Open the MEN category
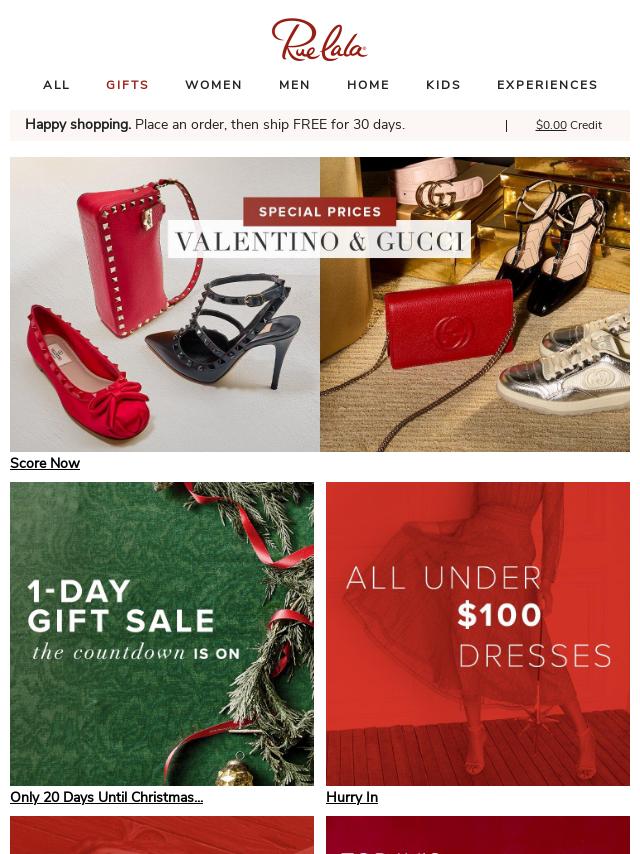 click(295, 85)
